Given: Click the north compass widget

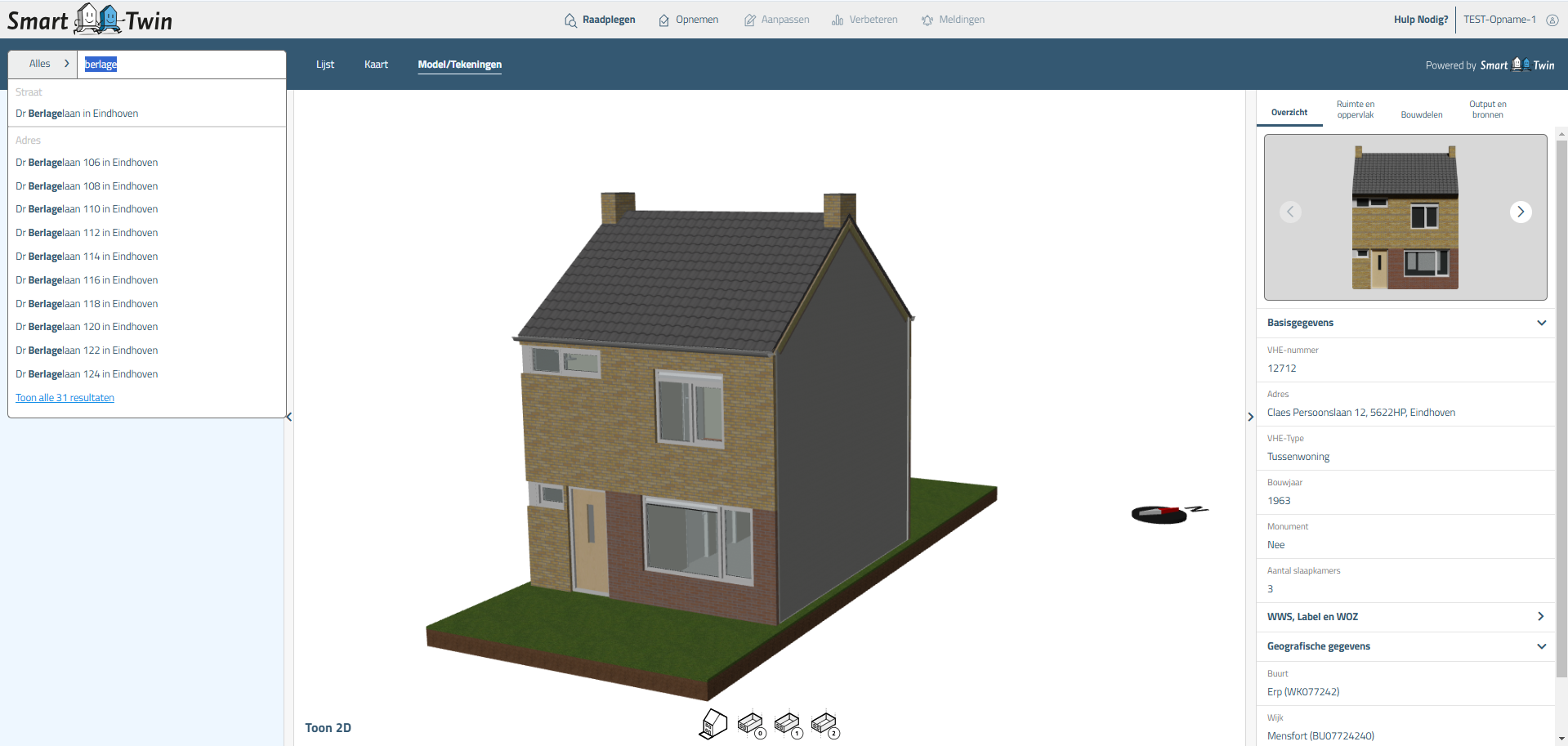Looking at the screenshot, I should pos(1167,513).
